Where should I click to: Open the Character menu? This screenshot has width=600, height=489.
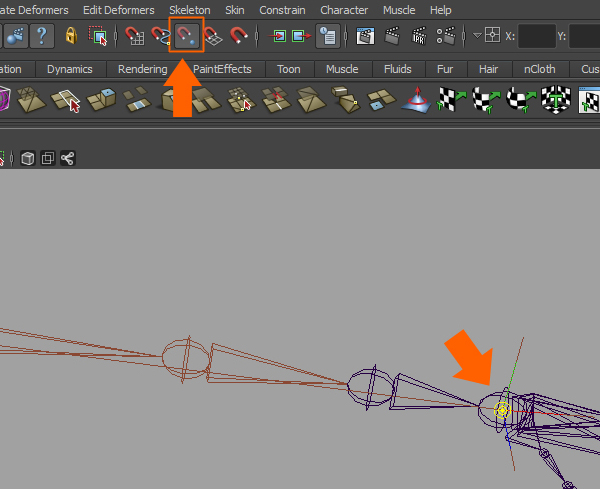(344, 10)
